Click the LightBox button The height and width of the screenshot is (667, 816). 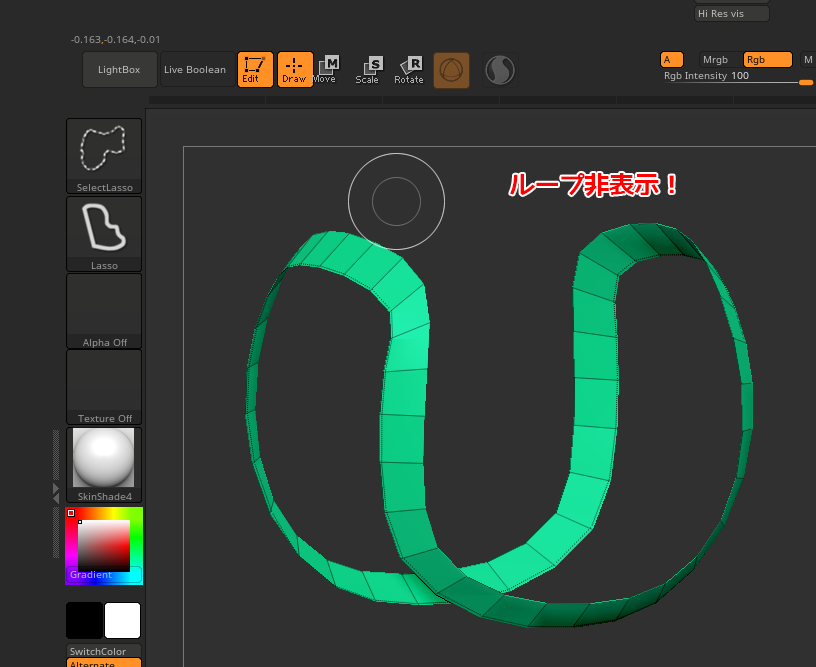tap(119, 70)
